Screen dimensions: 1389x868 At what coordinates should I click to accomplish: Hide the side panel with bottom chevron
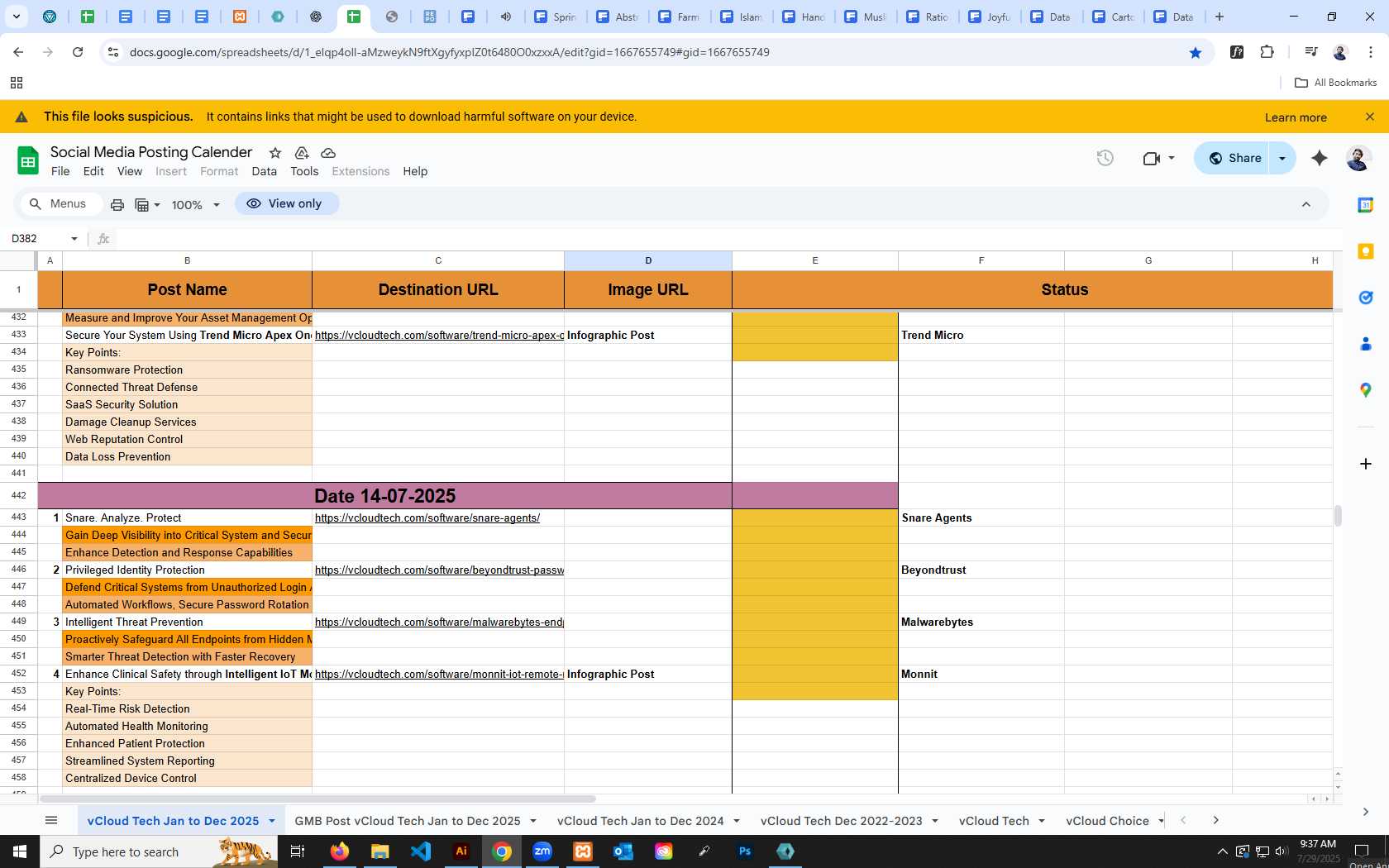coord(1366,813)
